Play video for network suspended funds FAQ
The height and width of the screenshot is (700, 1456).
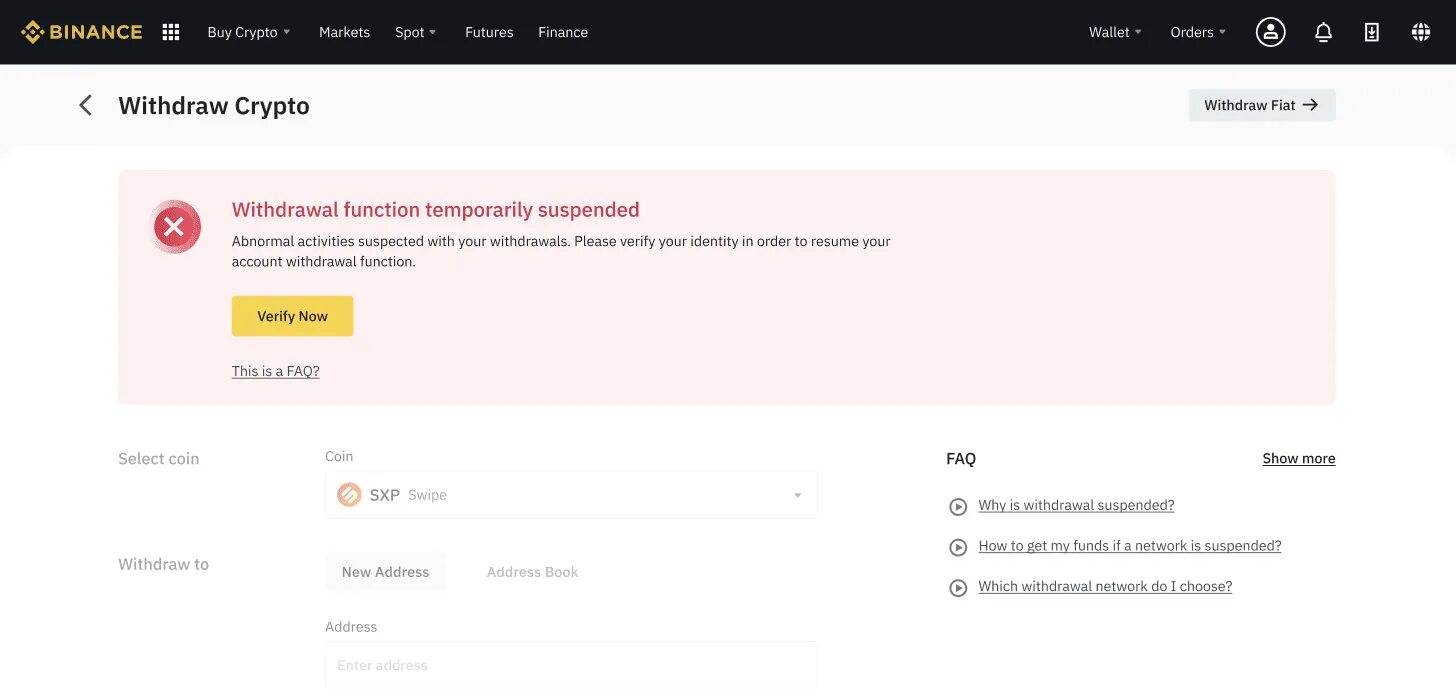(958, 547)
